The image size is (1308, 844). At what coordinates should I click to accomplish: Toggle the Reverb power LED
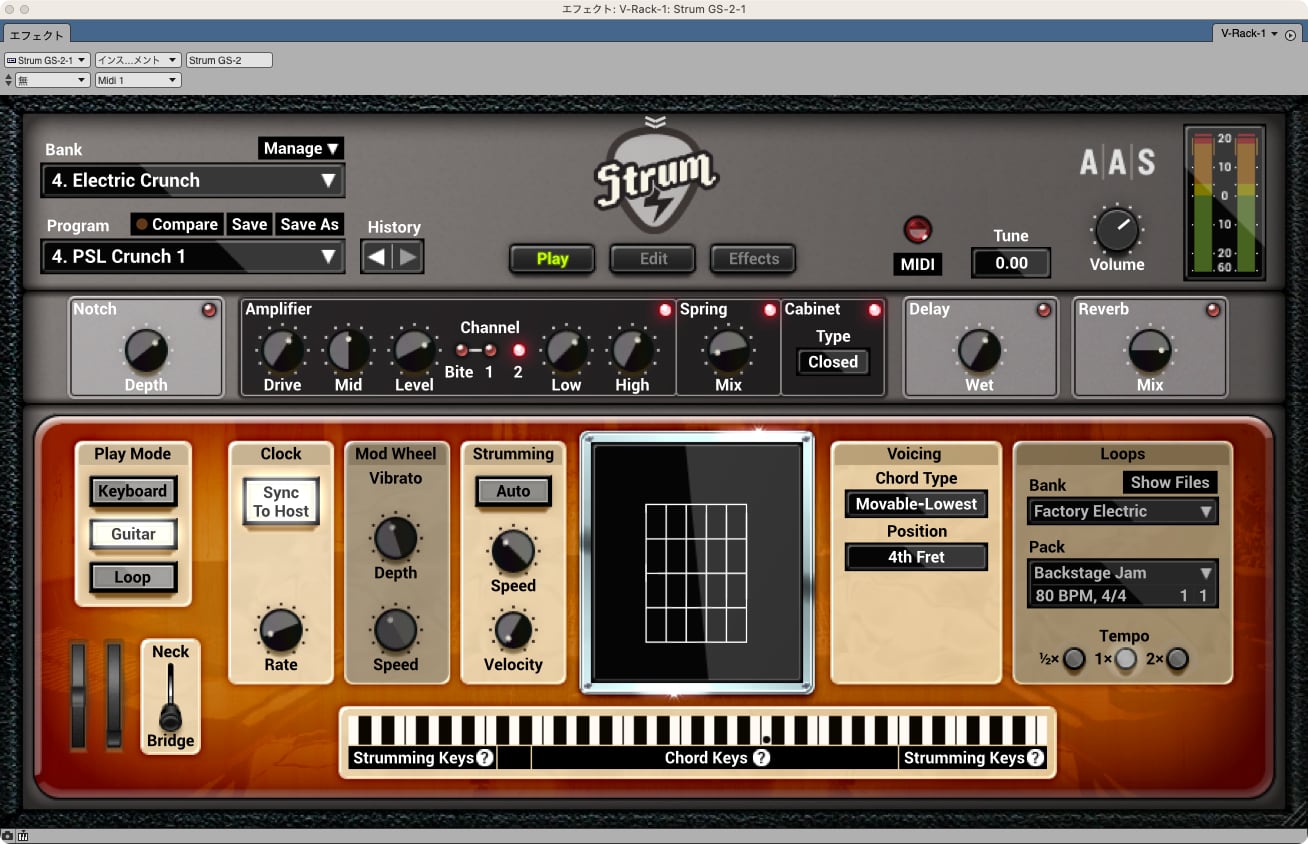pos(1213,310)
